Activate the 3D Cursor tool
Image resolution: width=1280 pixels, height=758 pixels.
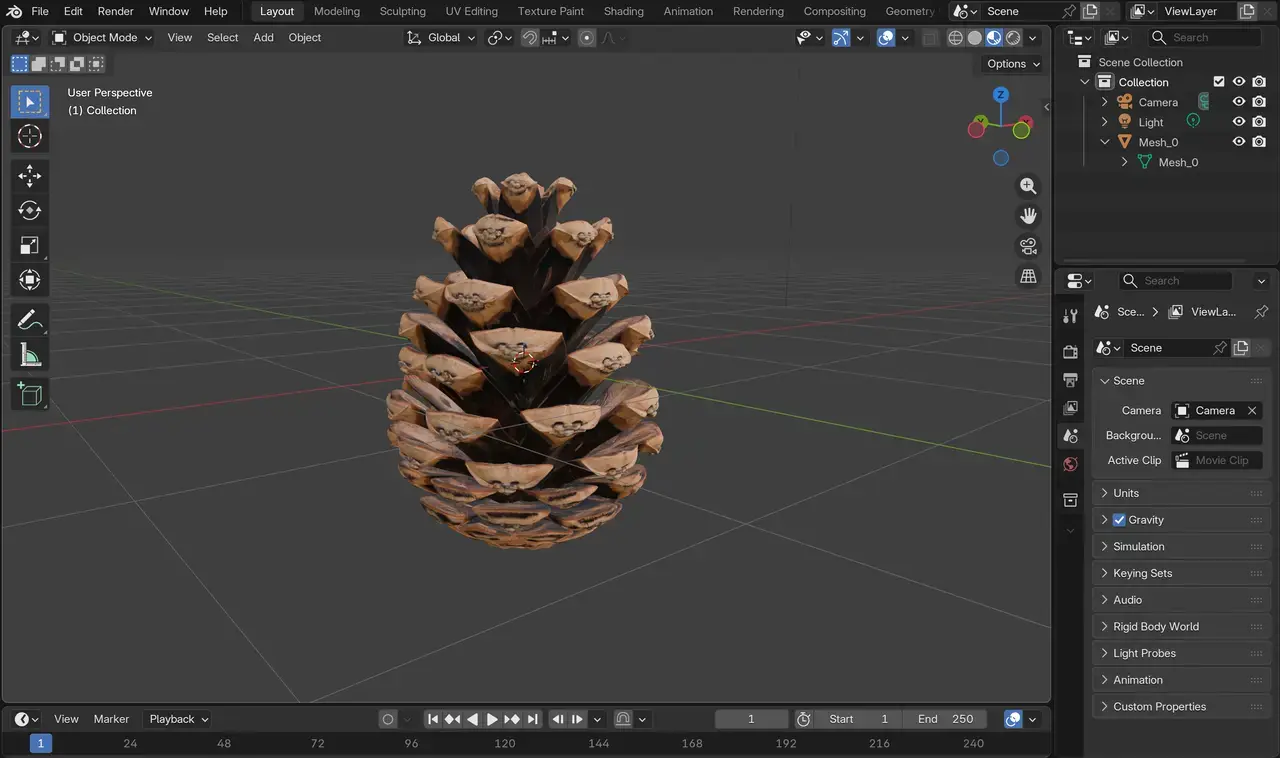click(29, 137)
